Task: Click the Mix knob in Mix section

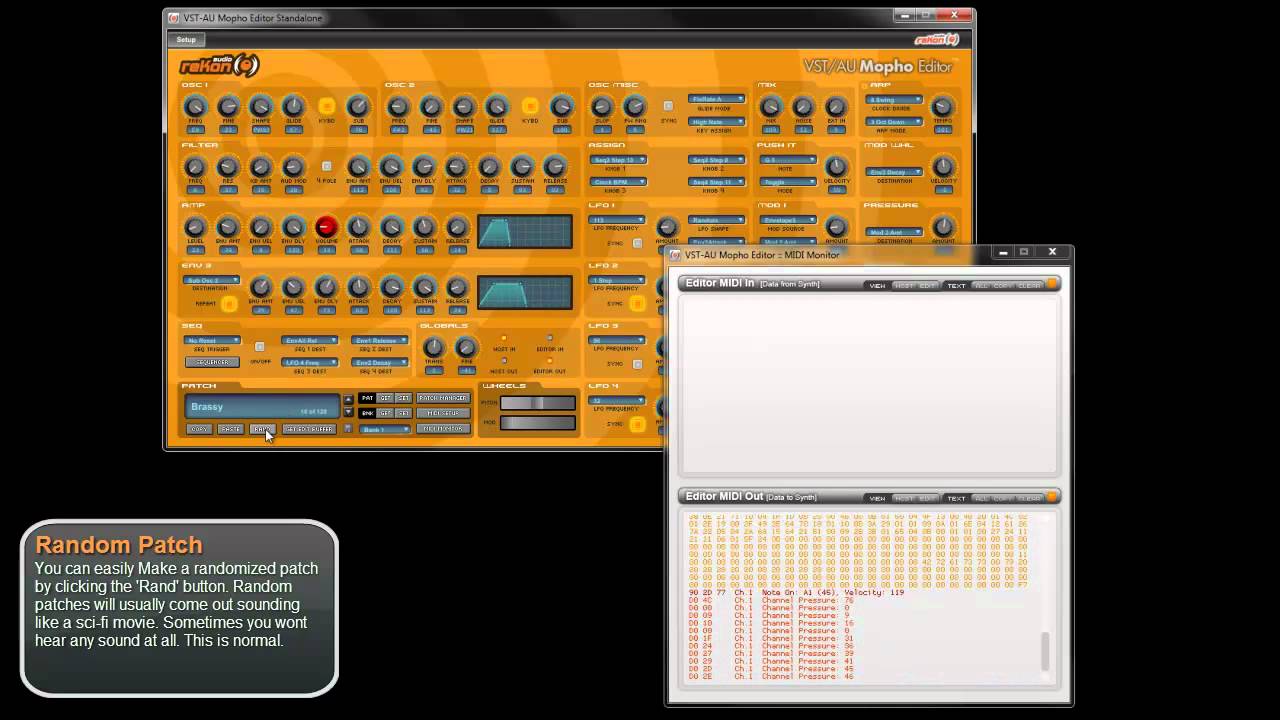Action: click(x=771, y=107)
